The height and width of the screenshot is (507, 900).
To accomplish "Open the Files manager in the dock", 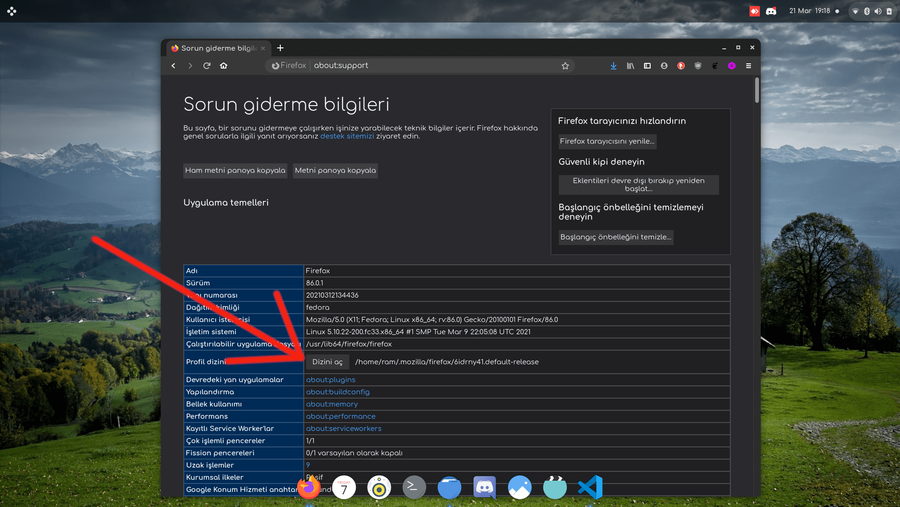I will [x=449, y=487].
